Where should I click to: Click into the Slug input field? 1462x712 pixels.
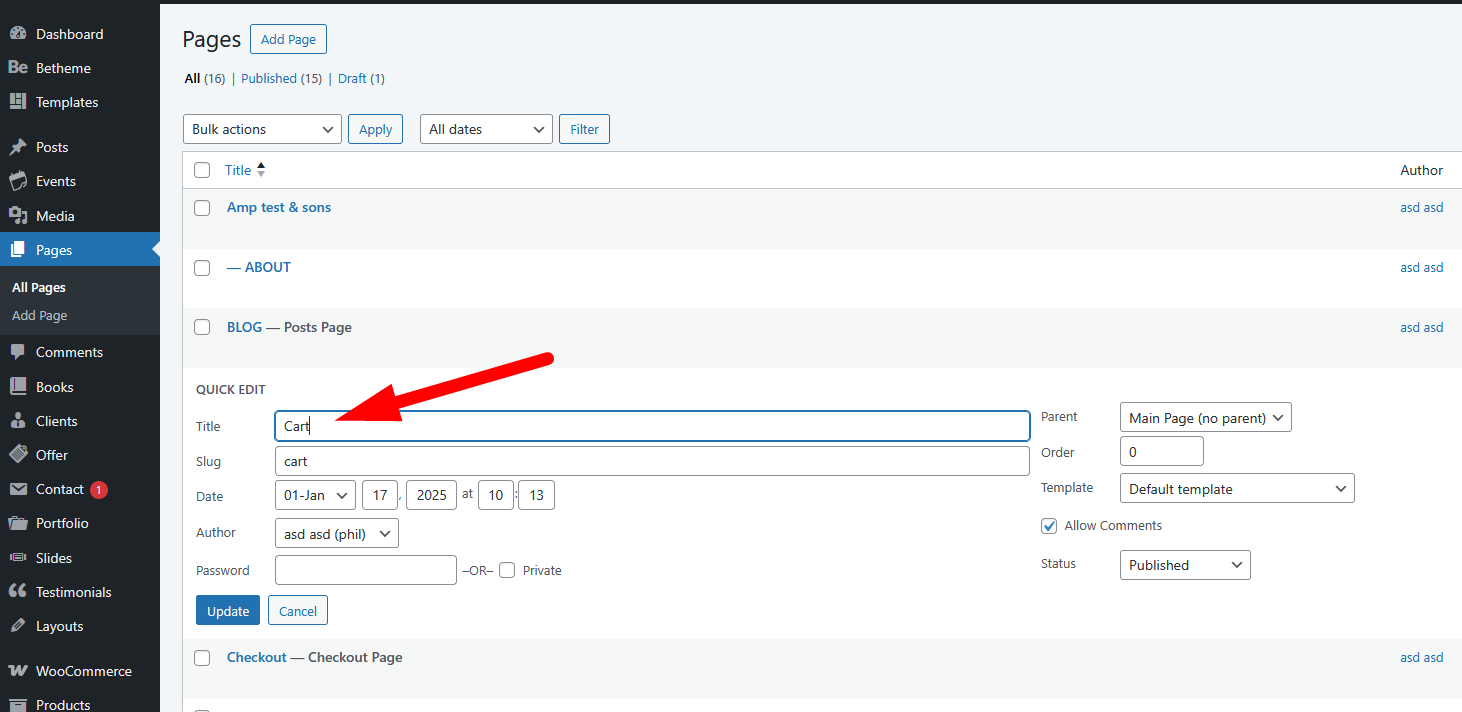tap(651, 461)
